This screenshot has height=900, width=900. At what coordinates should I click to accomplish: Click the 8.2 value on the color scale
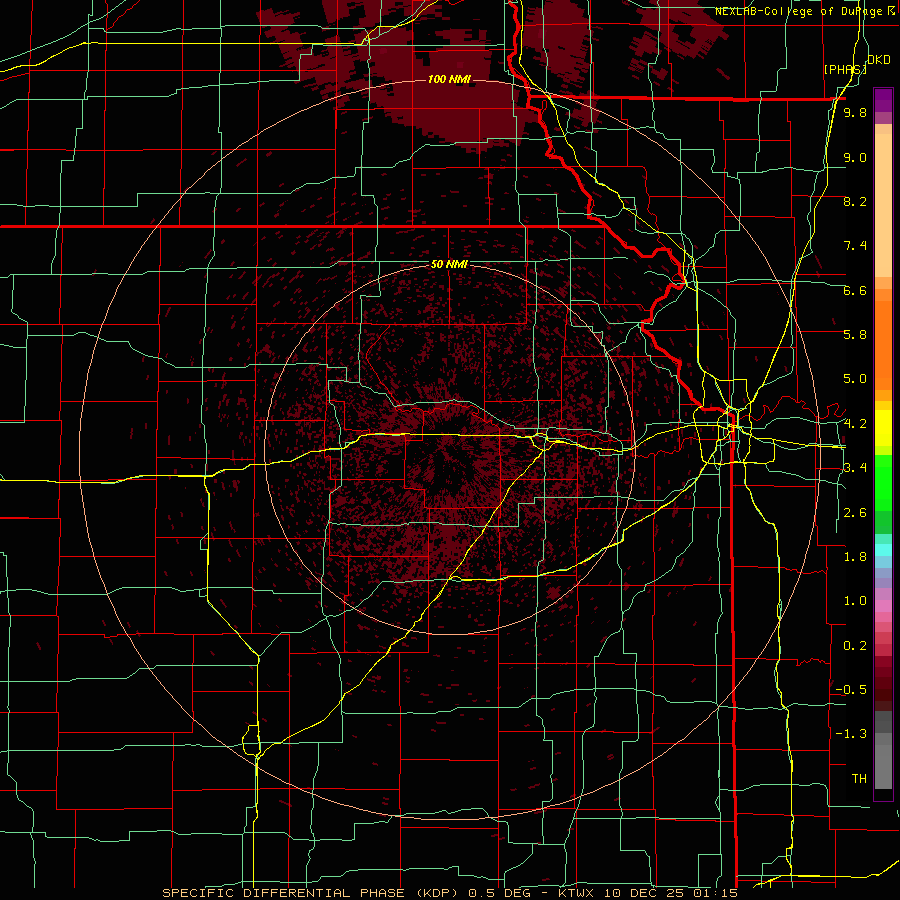855,201
